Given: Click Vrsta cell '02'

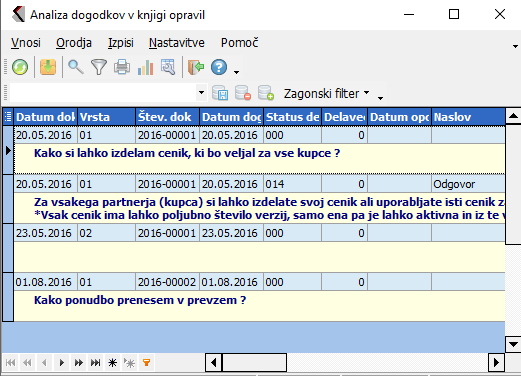Looking at the screenshot, I should pyautogui.click(x=107, y=233).
